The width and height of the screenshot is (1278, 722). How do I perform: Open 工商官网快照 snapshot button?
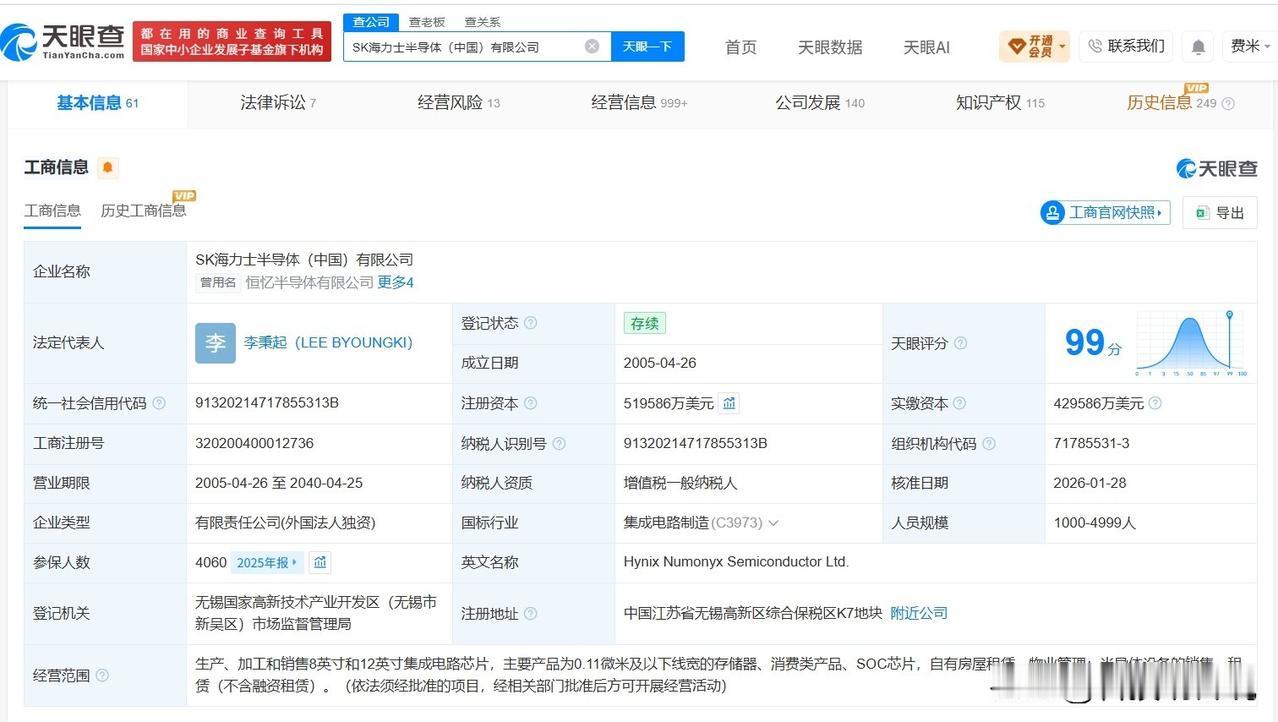click(1105, 212)
